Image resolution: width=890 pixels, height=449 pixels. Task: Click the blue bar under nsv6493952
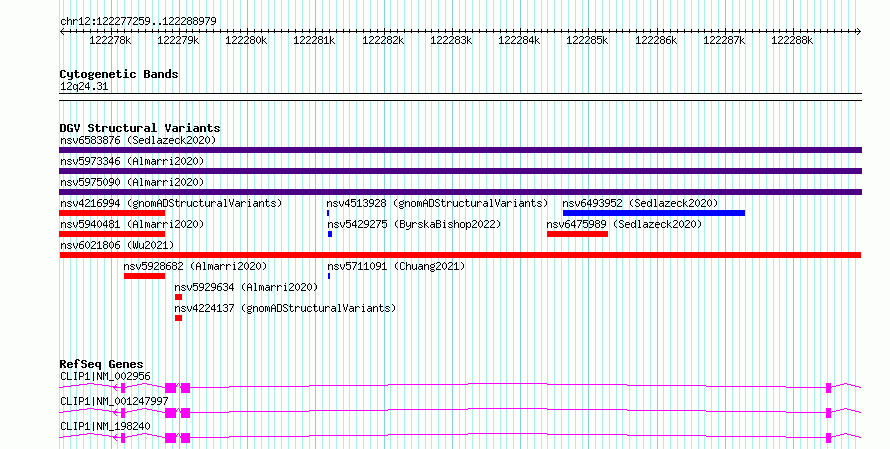654,213
